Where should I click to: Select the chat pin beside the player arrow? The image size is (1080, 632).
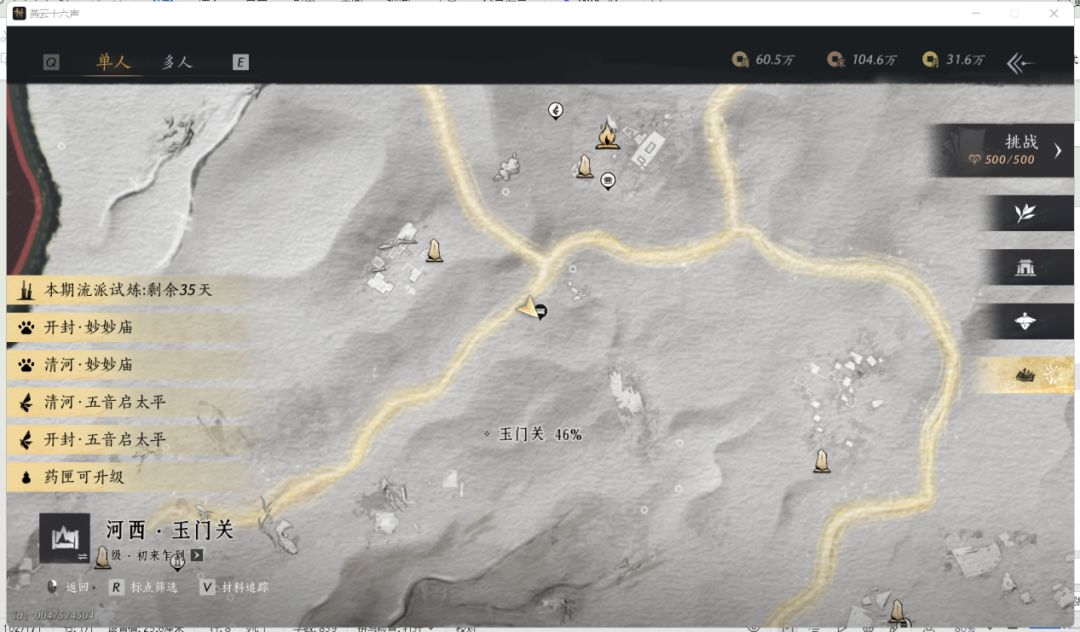click(x=542, y=313)
